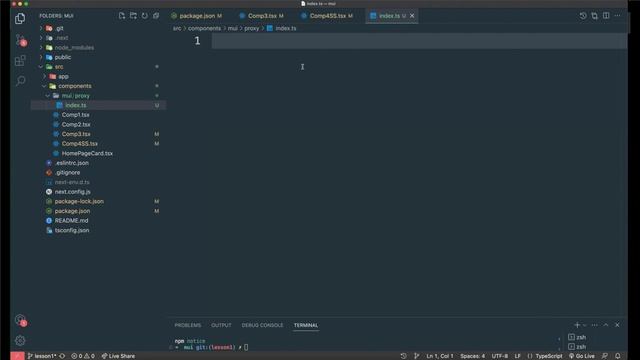The image size is (640, 360).
Task: Click the lesson1 git branch in status bar
Action: [42, 356]
